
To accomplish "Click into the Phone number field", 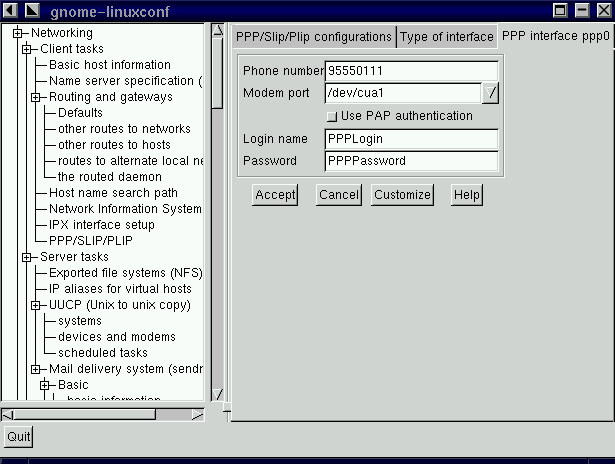I will coord(411,71).
